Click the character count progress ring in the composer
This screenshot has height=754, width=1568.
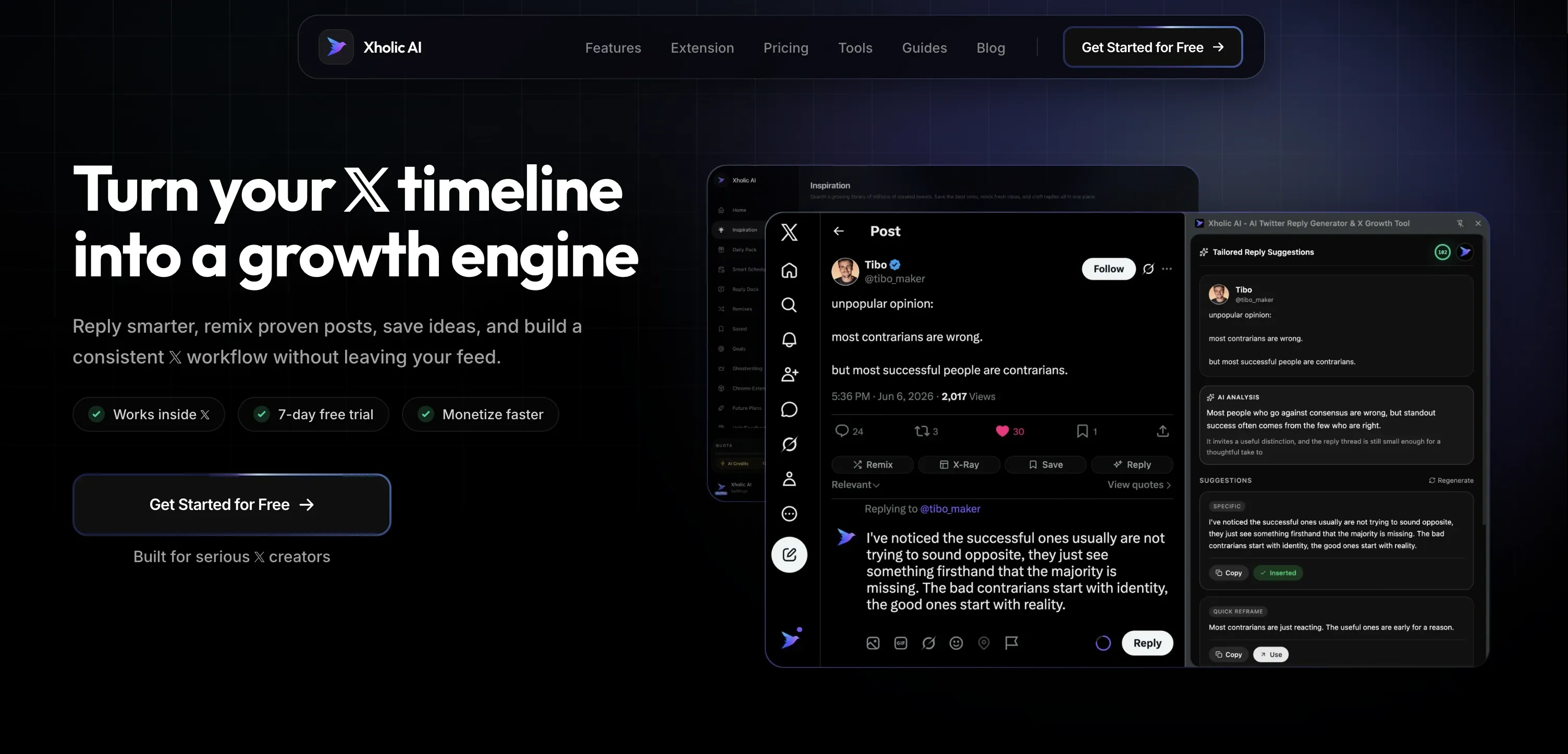(1103, 642)
